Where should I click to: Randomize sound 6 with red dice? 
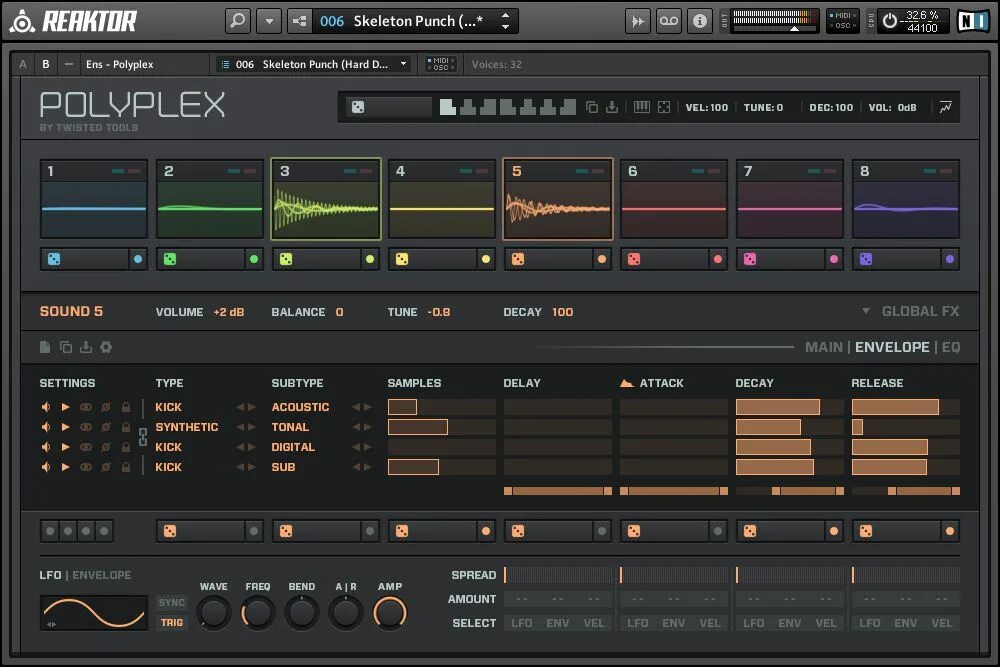(634, 259)
